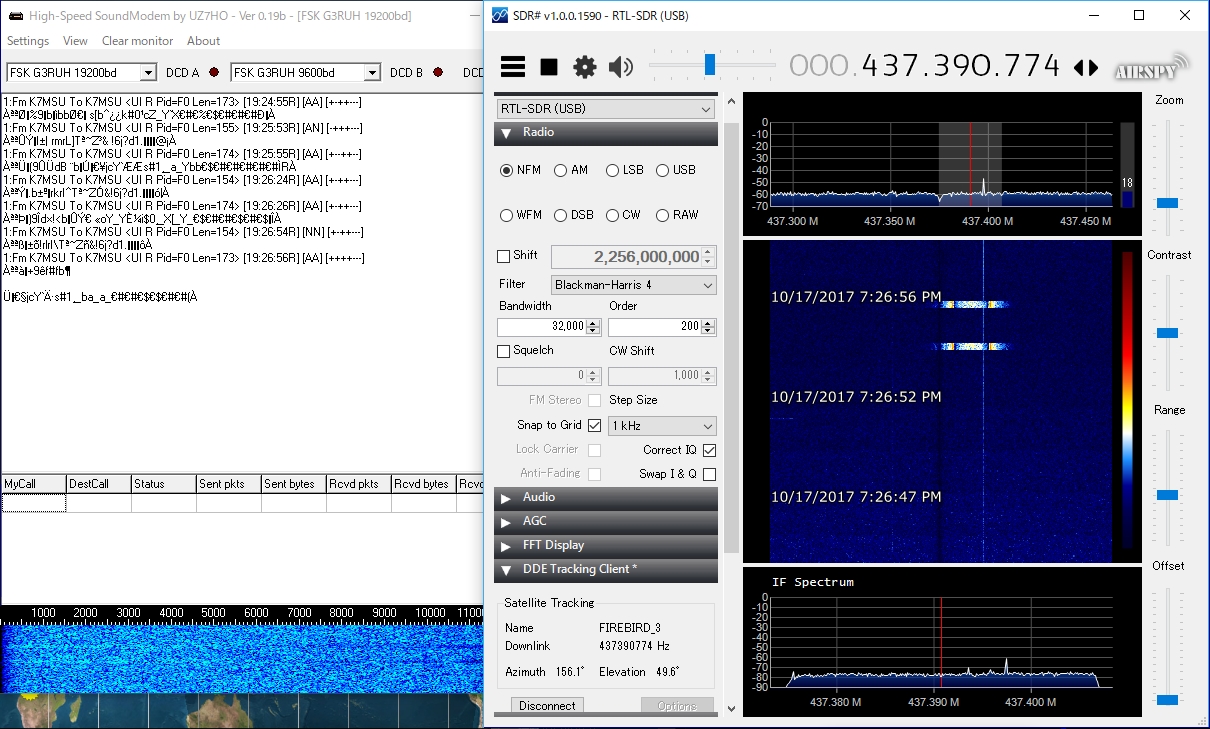1210x729 pixels.
Task: Click Clear monitor menu item
Action: click(x=137, y=41)
